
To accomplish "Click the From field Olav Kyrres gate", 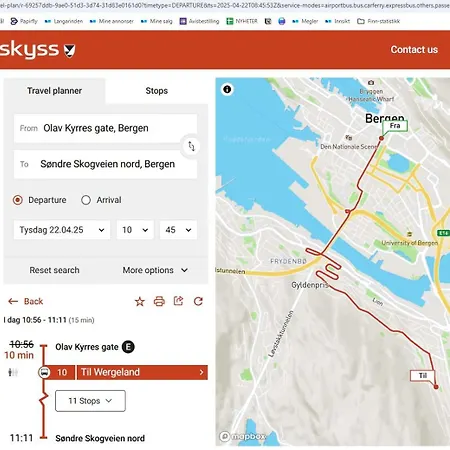I will click(105, 128).
